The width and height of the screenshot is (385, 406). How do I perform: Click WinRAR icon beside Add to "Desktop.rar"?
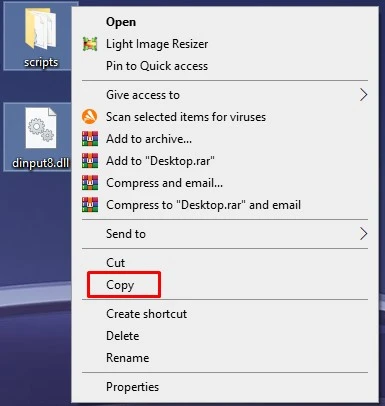click(x=90, y=161)
